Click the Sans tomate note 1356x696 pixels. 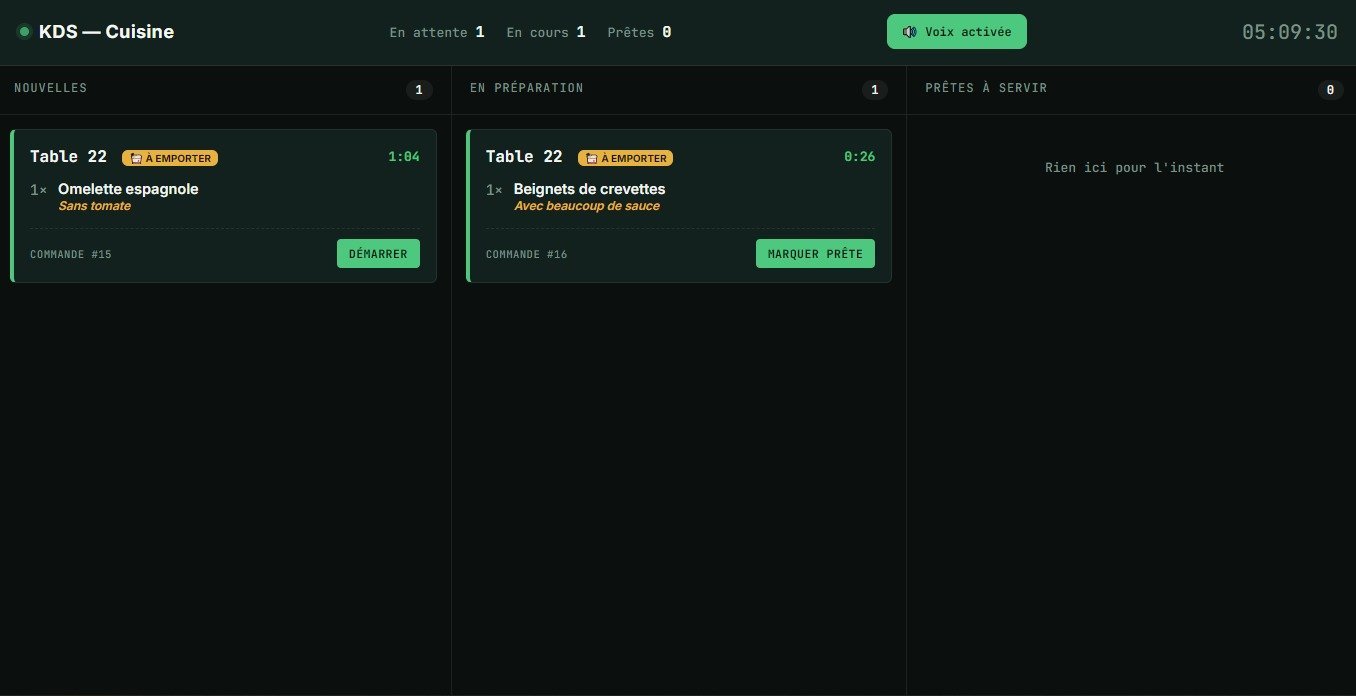point(94,206)
